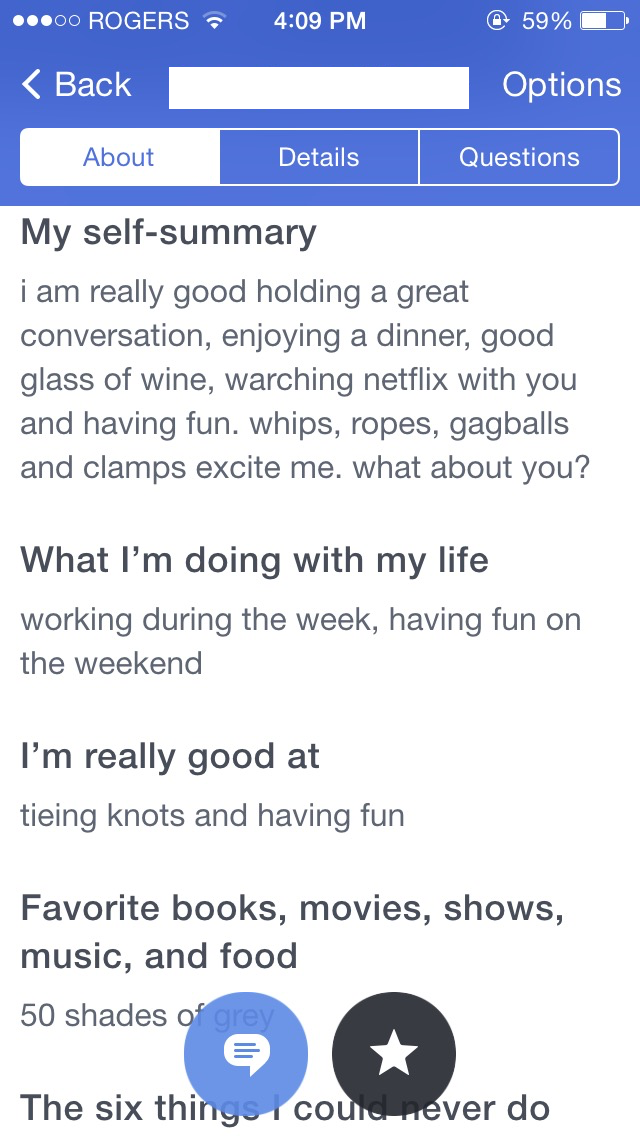Tap the ROGERS carrier label

(138, 21)
